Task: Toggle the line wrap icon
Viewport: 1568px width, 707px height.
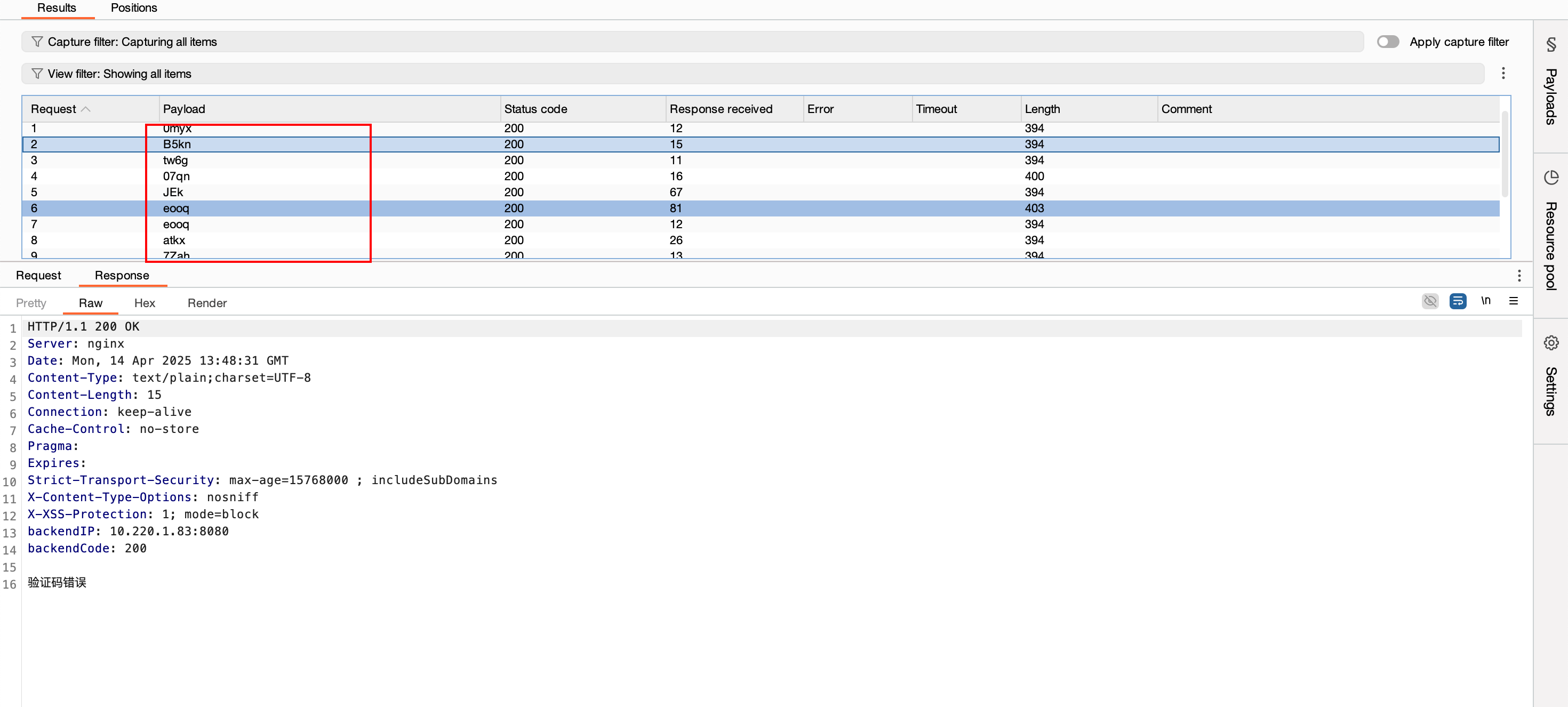Action: [1458, 301]
